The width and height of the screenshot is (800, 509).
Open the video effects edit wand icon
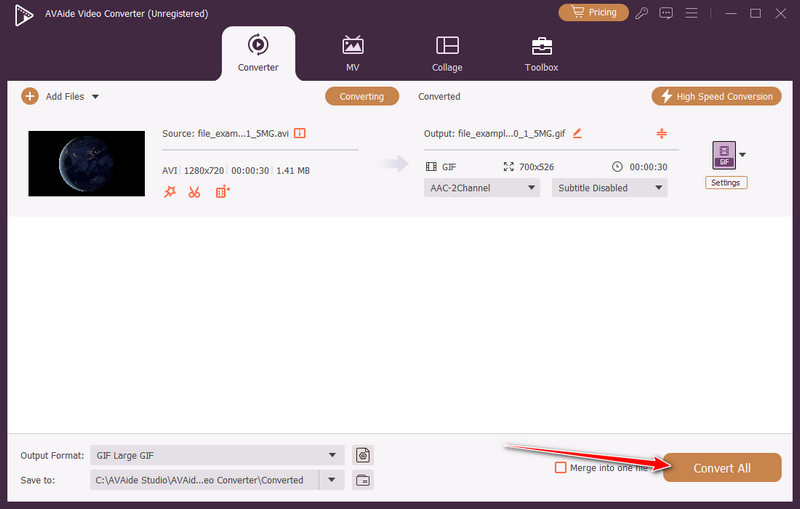169,192
